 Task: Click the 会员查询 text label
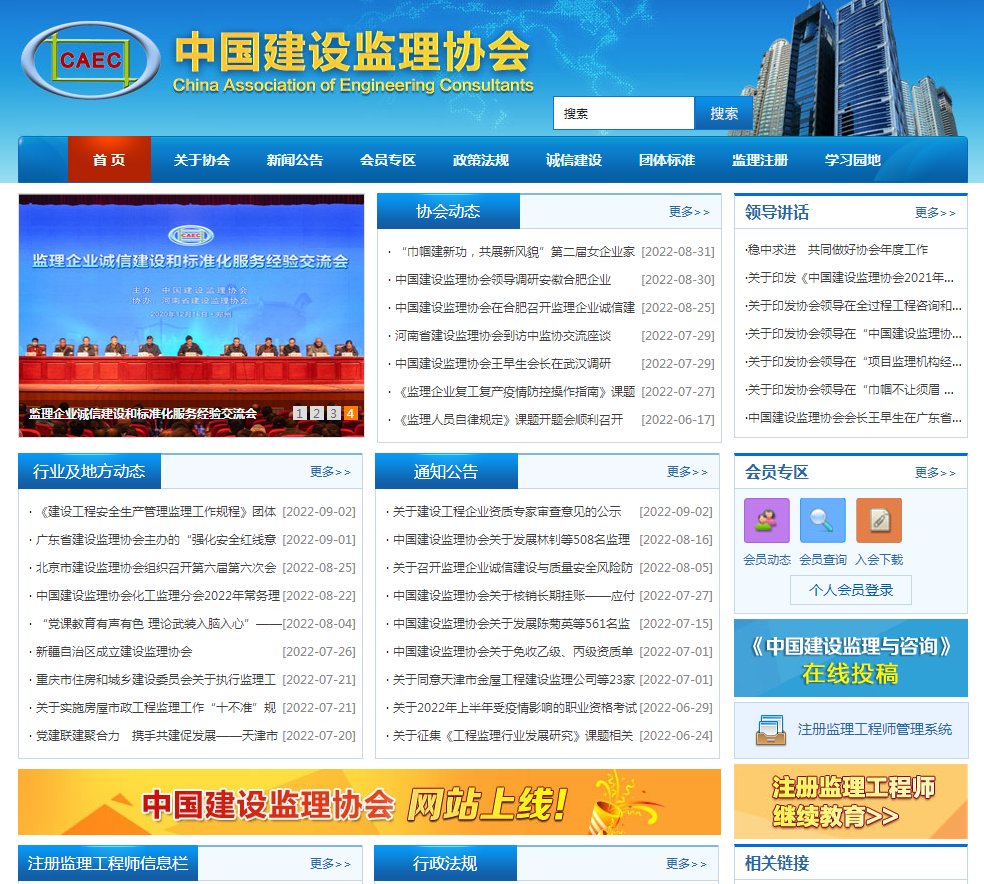[x=823, y=560]
